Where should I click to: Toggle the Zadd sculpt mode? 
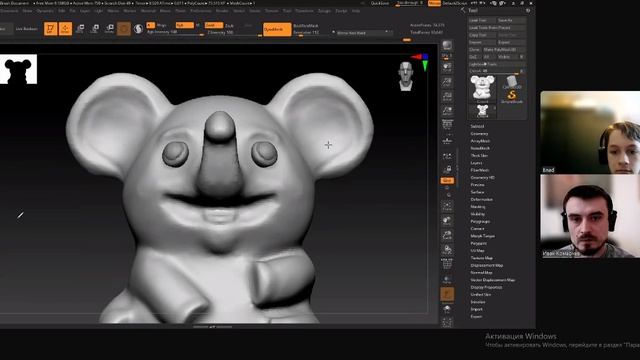tap(214, 25)
